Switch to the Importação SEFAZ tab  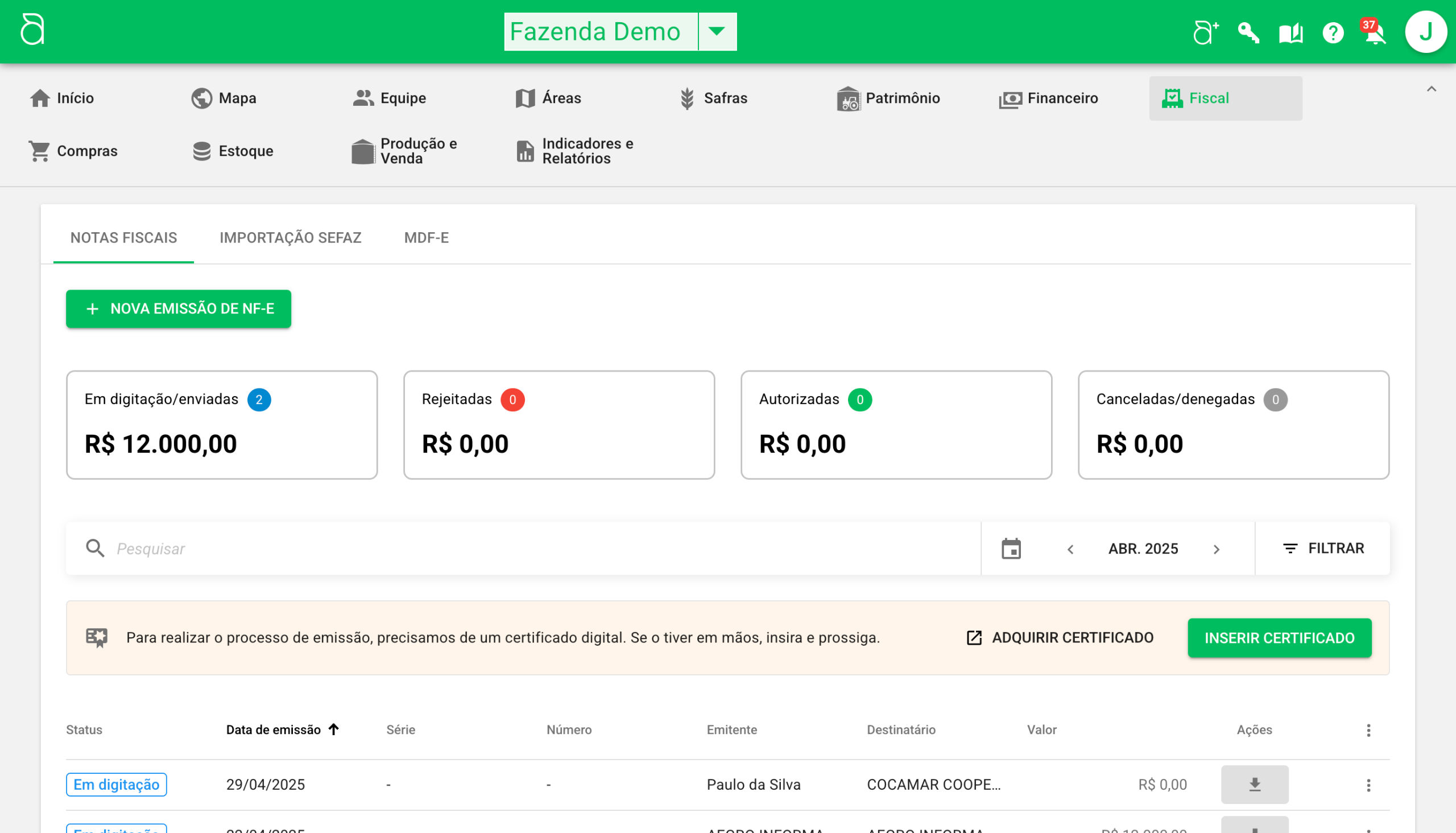[x=290, y=237]
